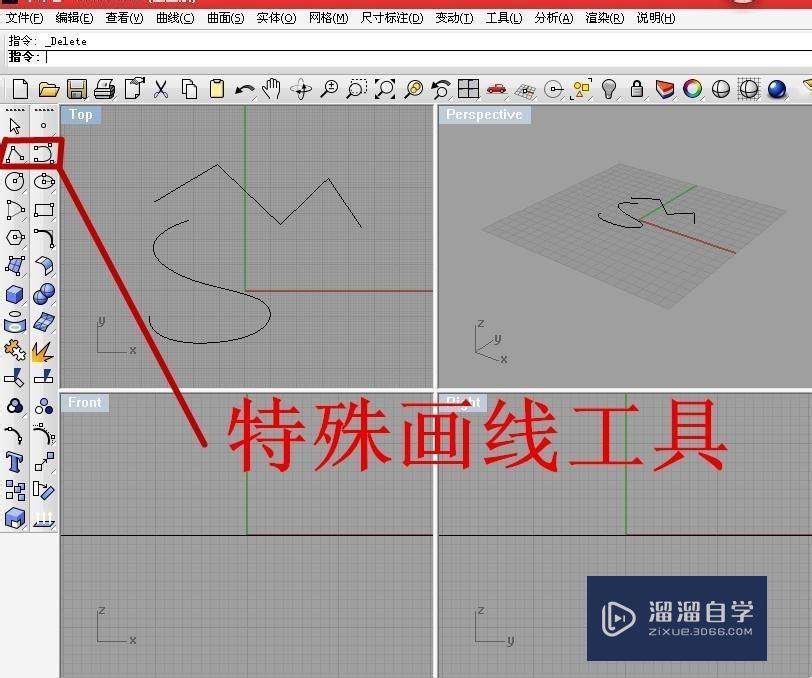Viewport: 812px width, 678px height.
Task: Select the Polyline tool
Action: tap(15, 153)
